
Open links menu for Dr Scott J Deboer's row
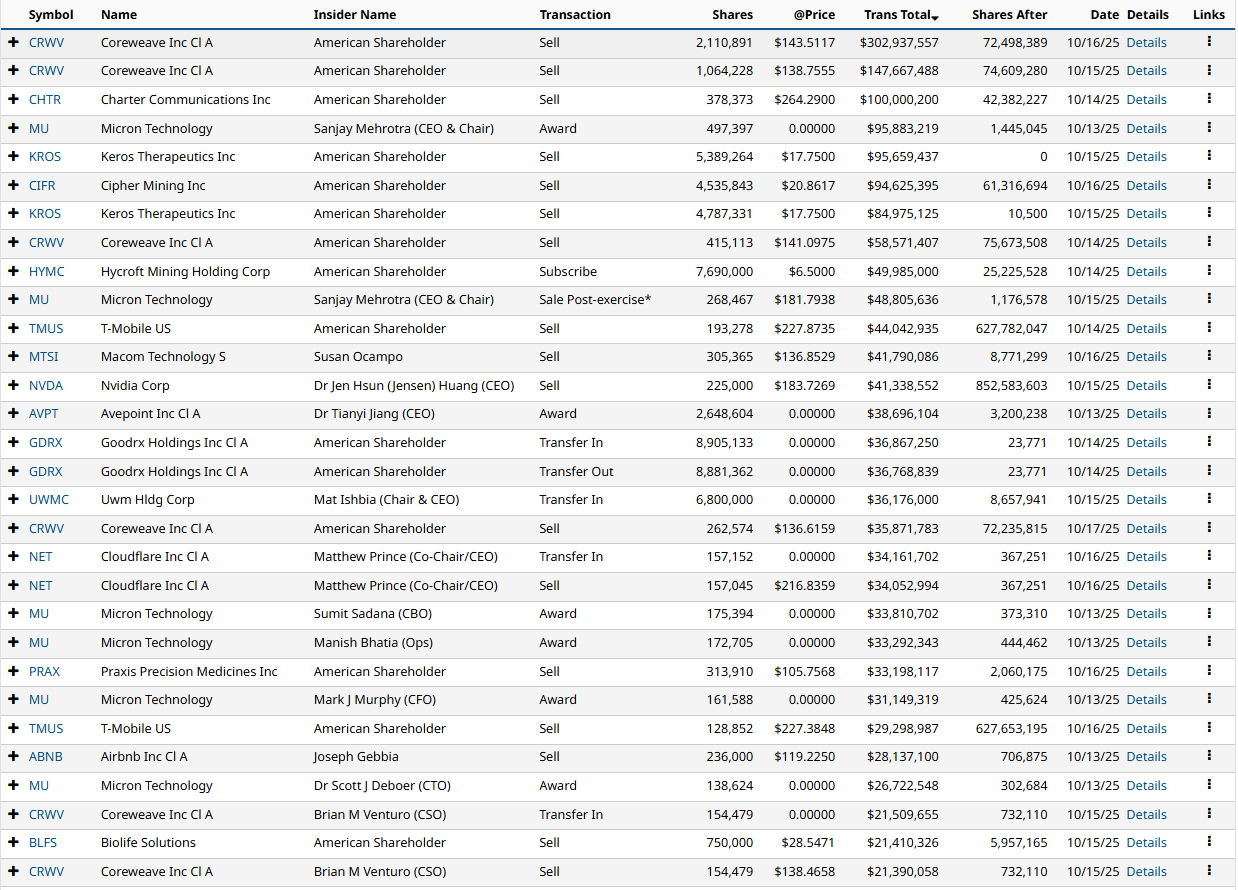point(1209,785)
